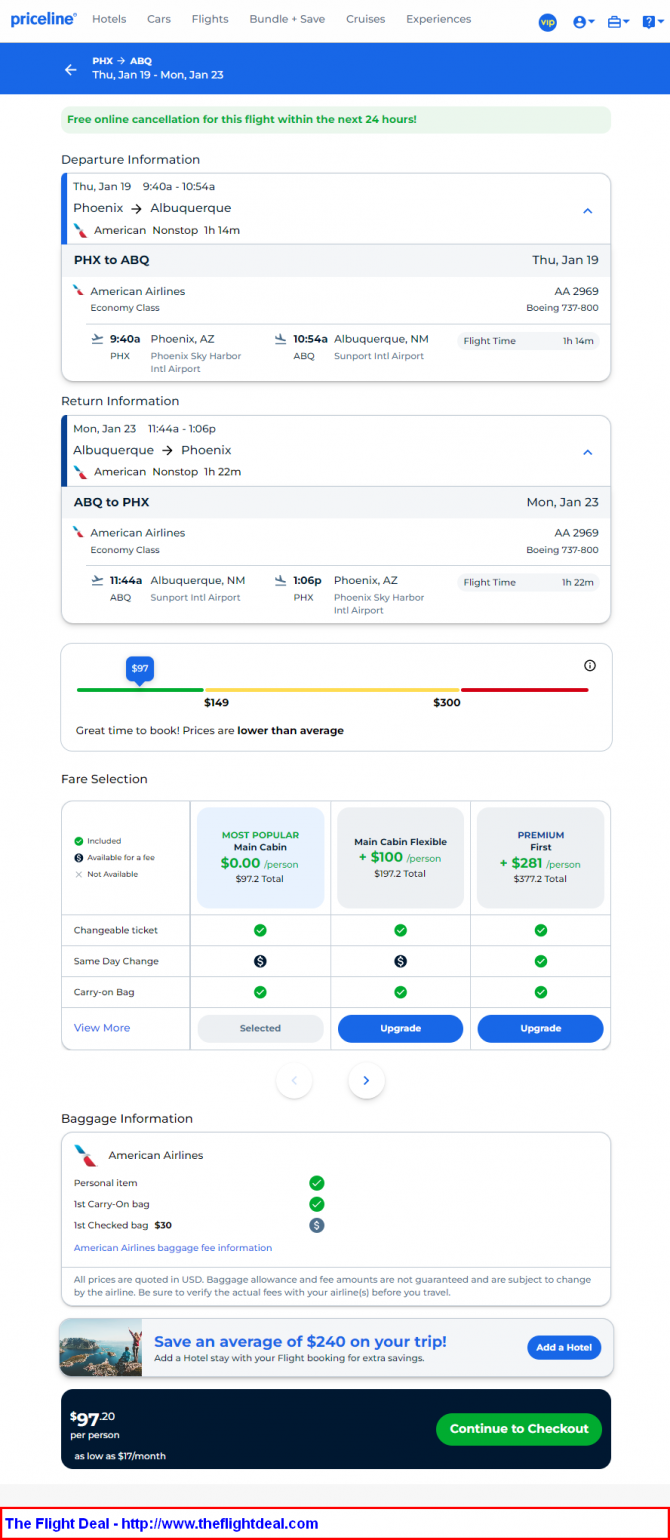Viewport: 670px width, 1540px height.
Task: Click the Selected button for Main Cabin
Action: (x=260, y=1028)
